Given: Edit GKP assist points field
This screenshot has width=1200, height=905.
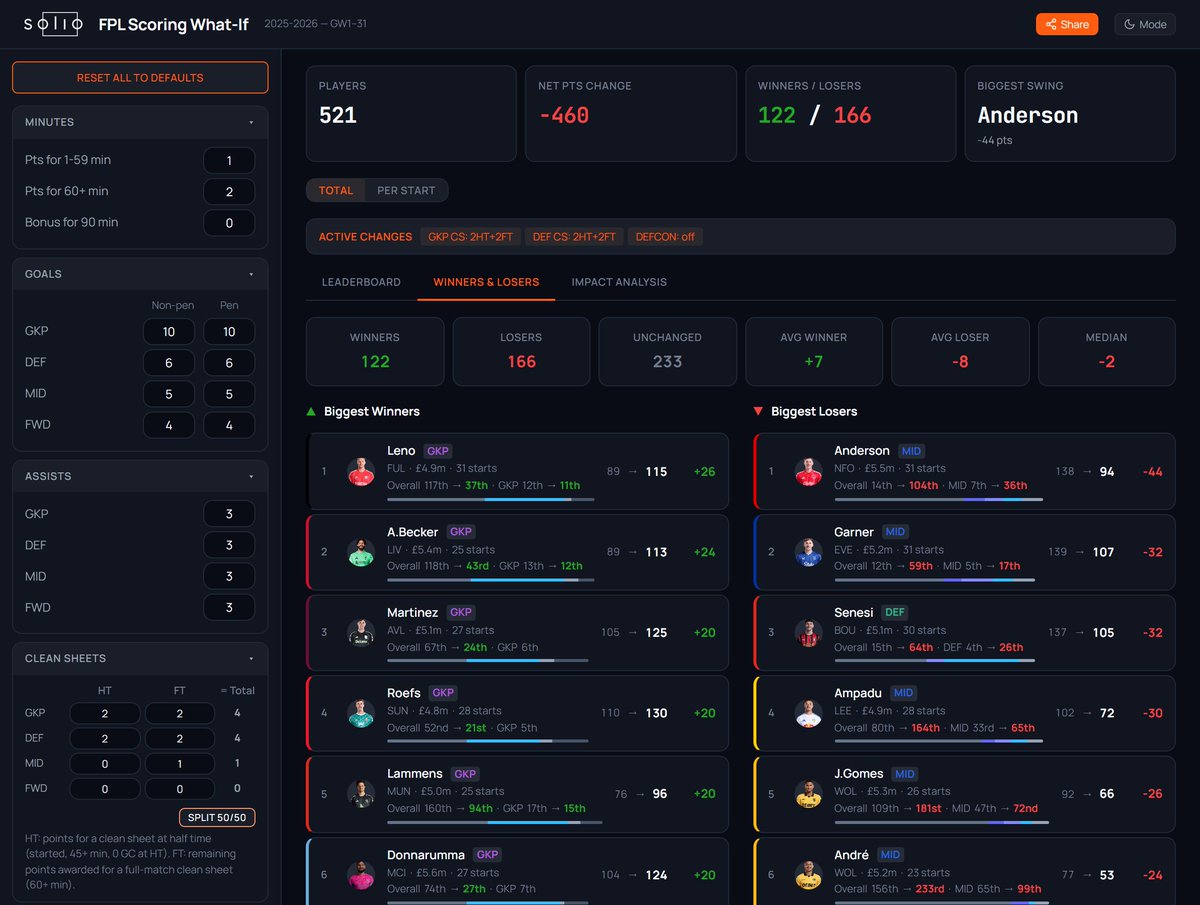Looking at the screenshot, I should (x=229, y=514).
